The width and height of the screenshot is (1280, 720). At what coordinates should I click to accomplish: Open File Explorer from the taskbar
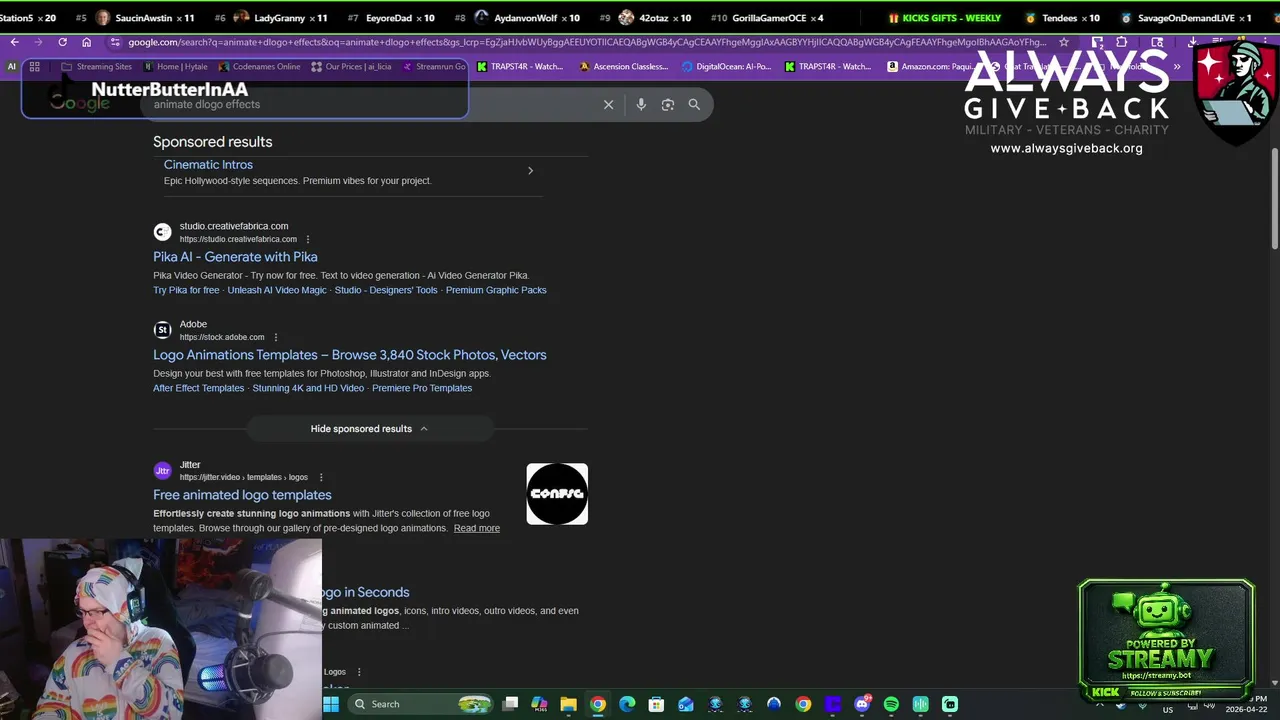pos(568,704)
